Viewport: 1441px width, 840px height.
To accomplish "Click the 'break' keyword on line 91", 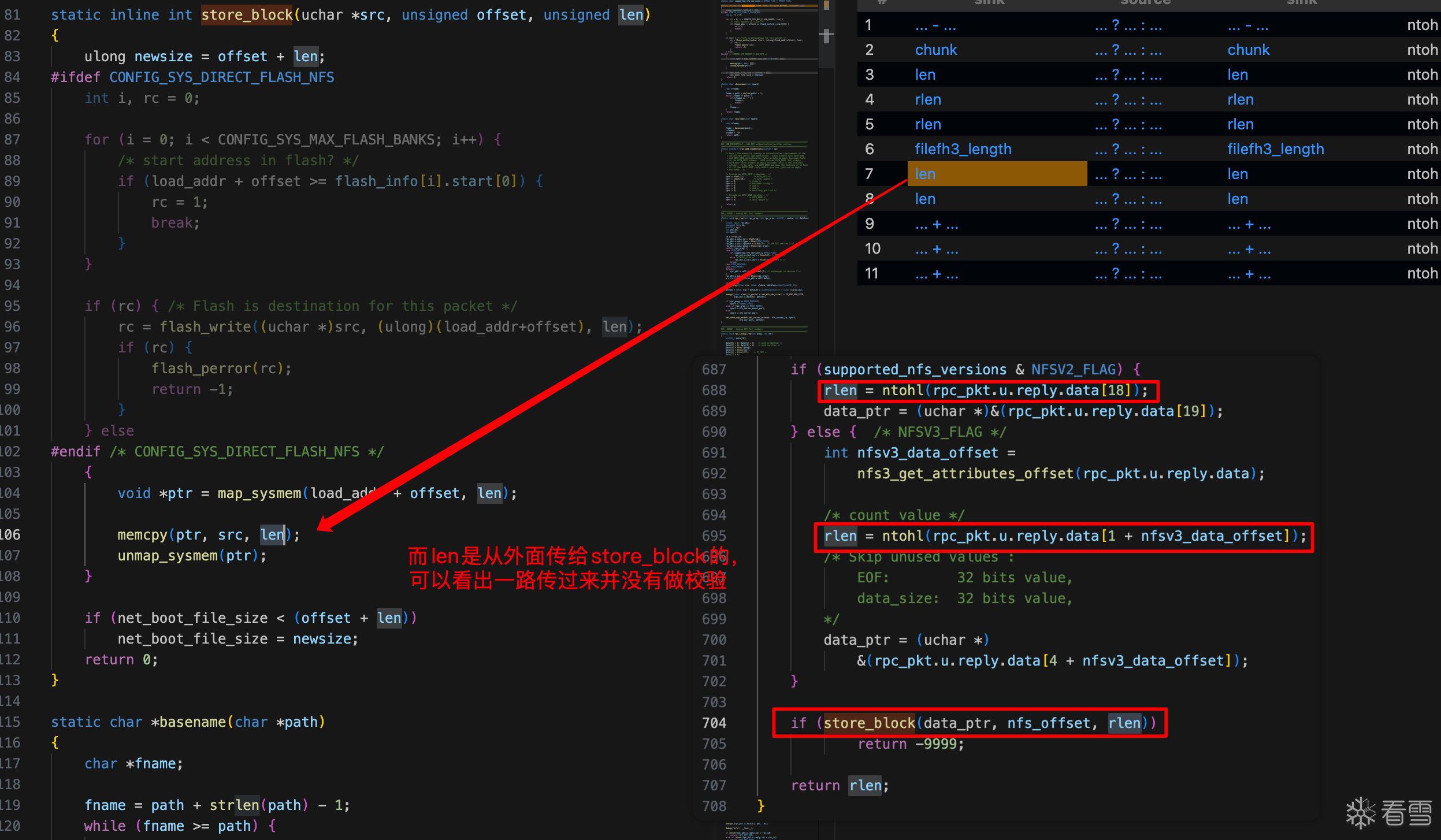I will [172, 223].
